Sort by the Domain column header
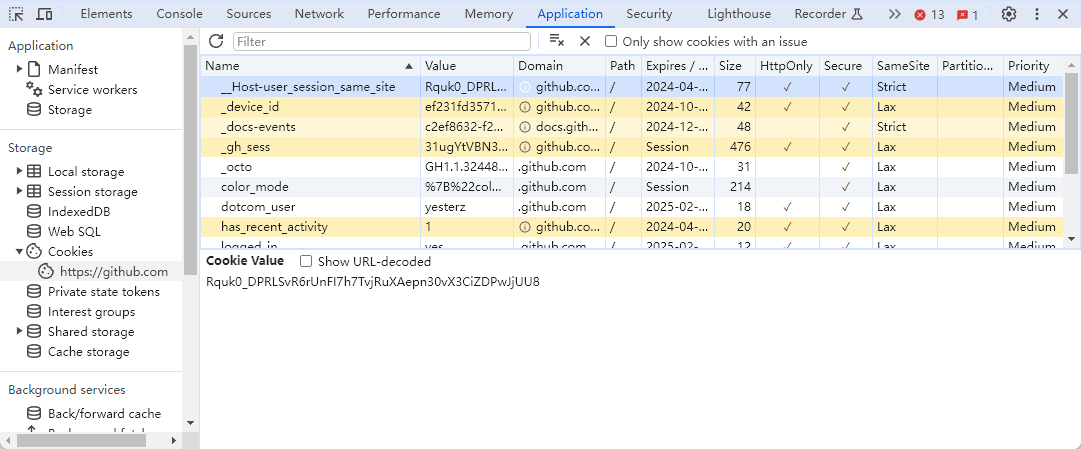This screenshot has height=449, width=1081. (x=560, y=66)
